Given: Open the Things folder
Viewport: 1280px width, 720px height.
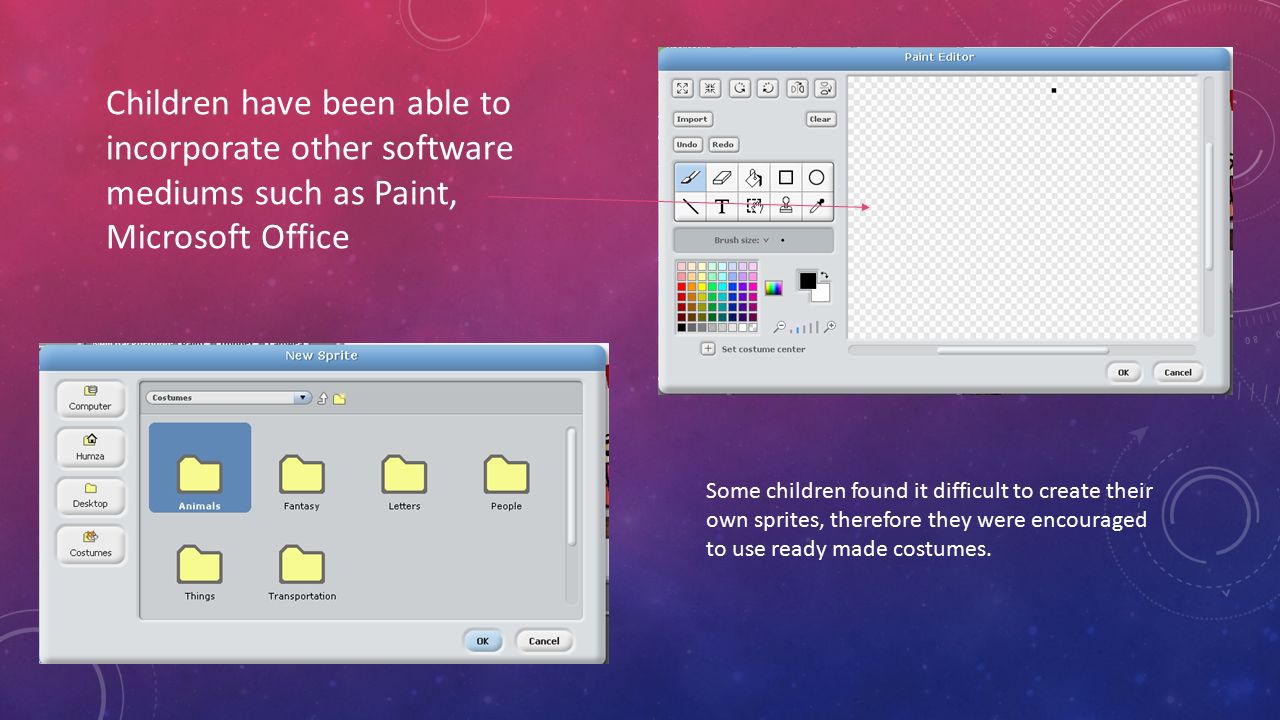Looking at the screenshot, I should tap(200, 572).
